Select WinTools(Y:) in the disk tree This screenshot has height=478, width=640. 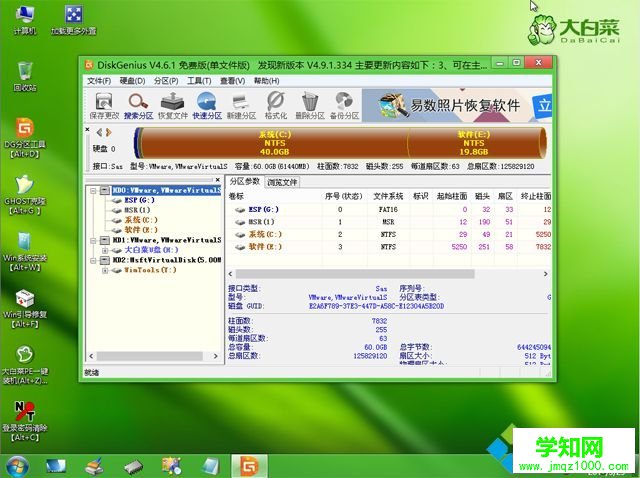[x=150, y=270]
